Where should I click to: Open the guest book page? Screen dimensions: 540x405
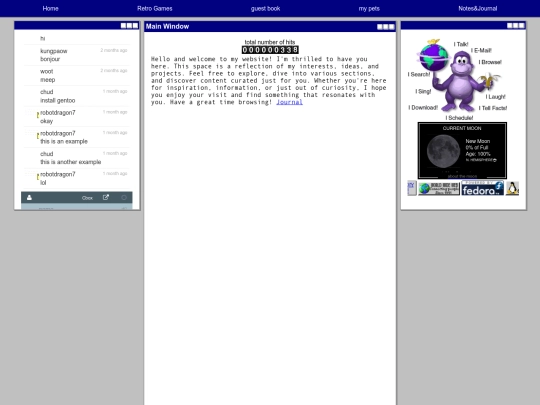[265, 9]
